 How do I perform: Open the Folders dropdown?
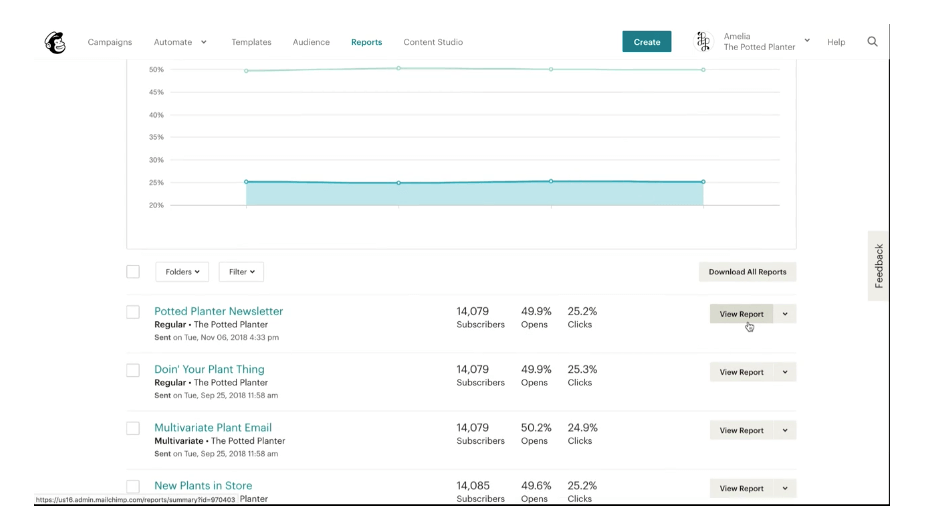(182, 272)
